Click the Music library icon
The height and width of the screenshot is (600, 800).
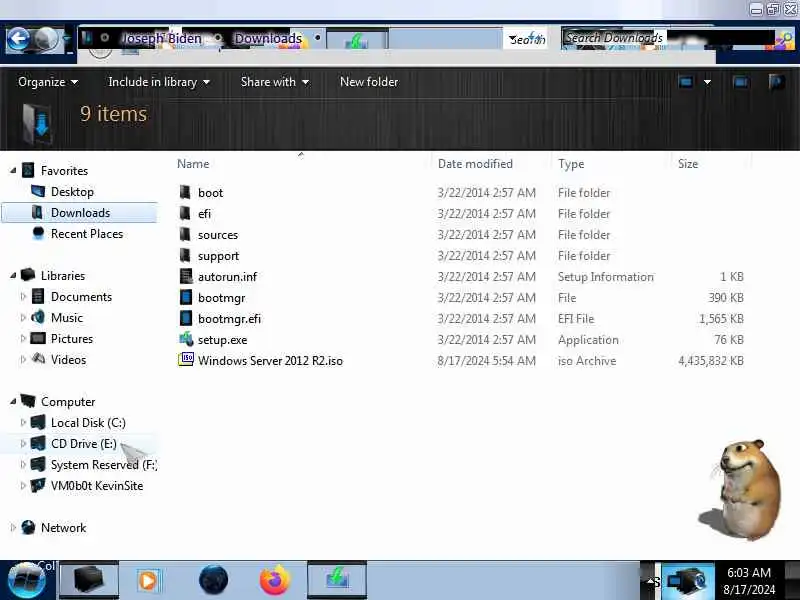(x=38, y=317)
